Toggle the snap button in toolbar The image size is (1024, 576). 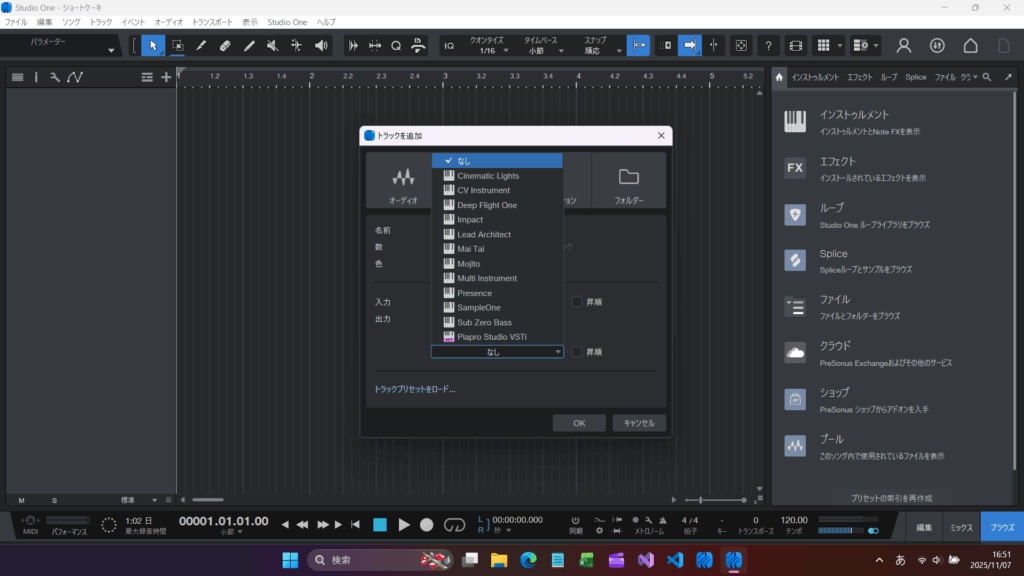coord(638,45)
